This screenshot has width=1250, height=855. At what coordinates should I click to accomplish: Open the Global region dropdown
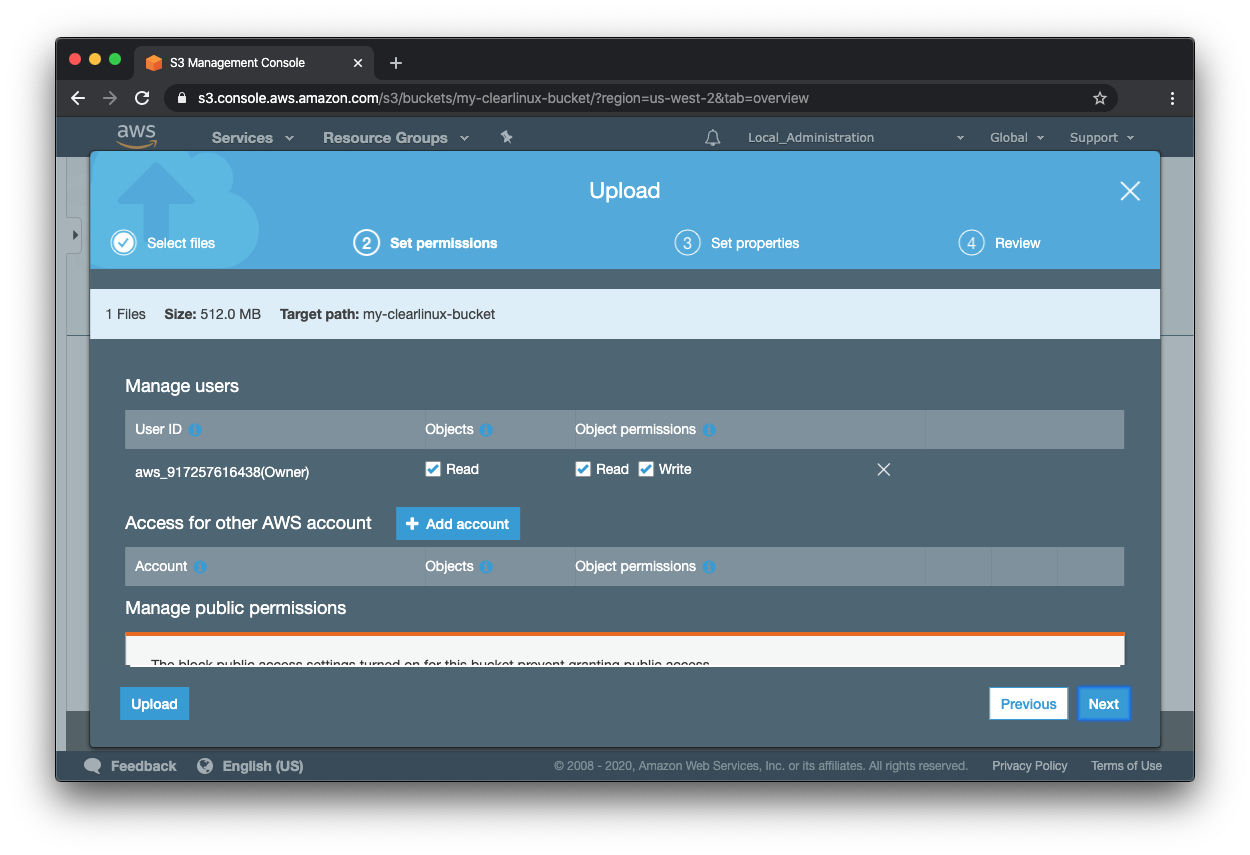point(1016,138)
